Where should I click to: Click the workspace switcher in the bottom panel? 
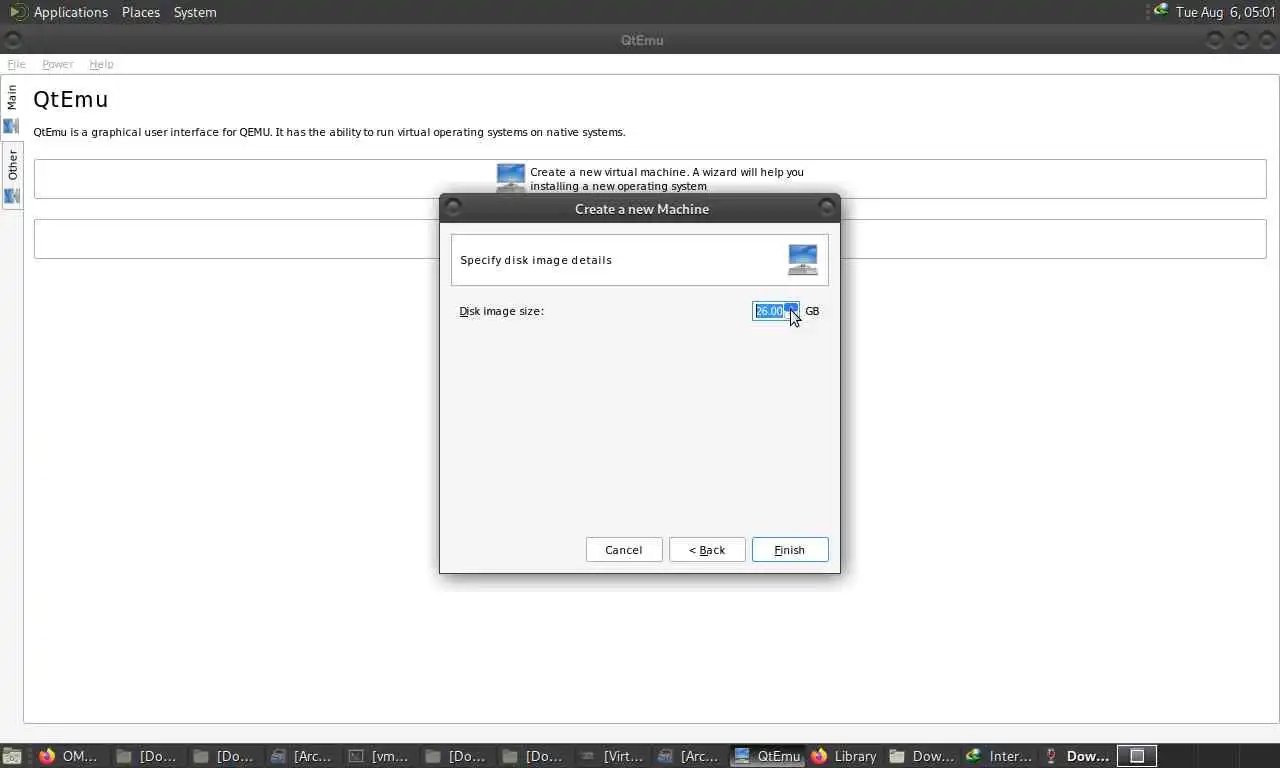1137,756
